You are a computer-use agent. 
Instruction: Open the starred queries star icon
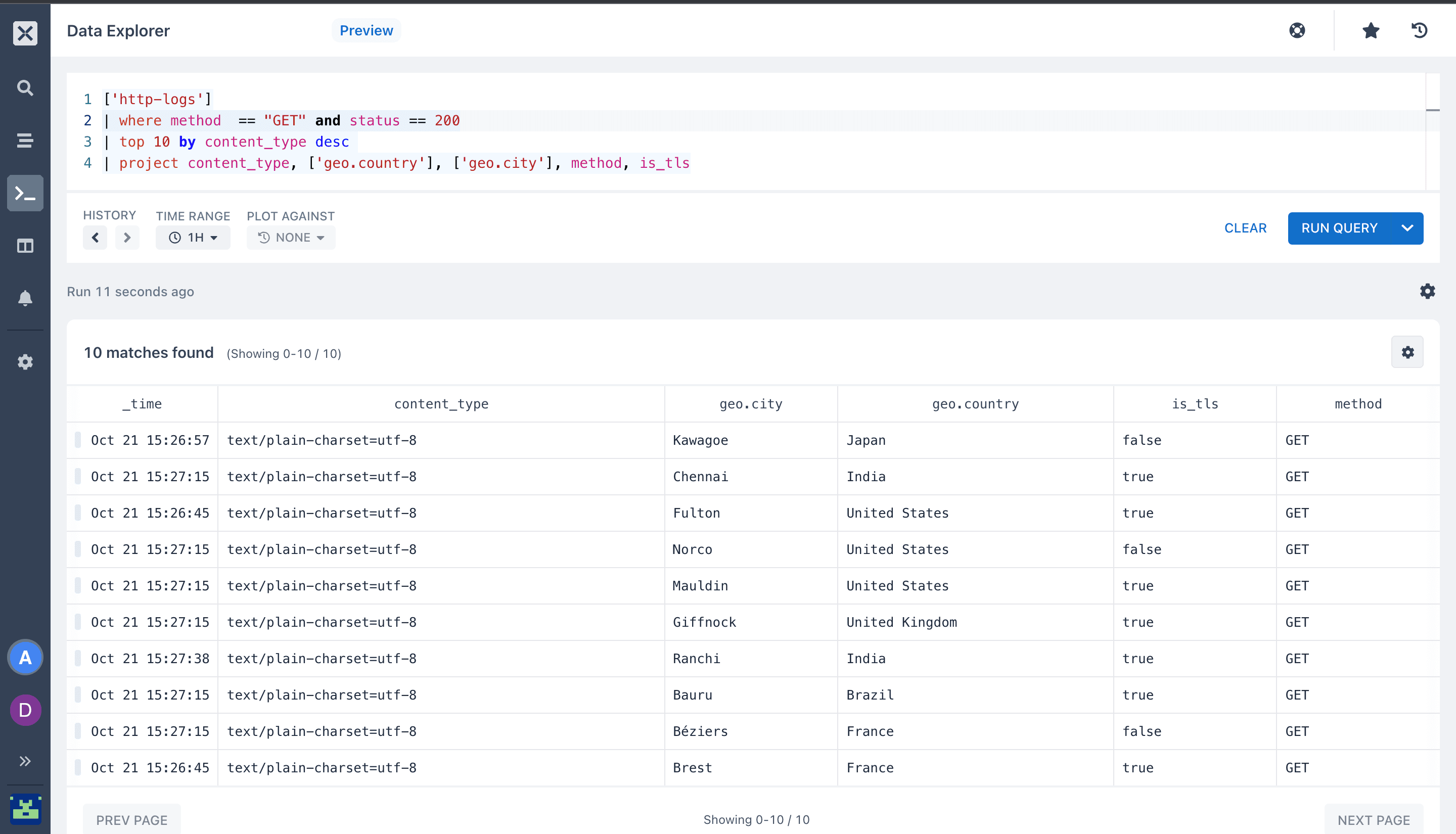pos(1371,30)
